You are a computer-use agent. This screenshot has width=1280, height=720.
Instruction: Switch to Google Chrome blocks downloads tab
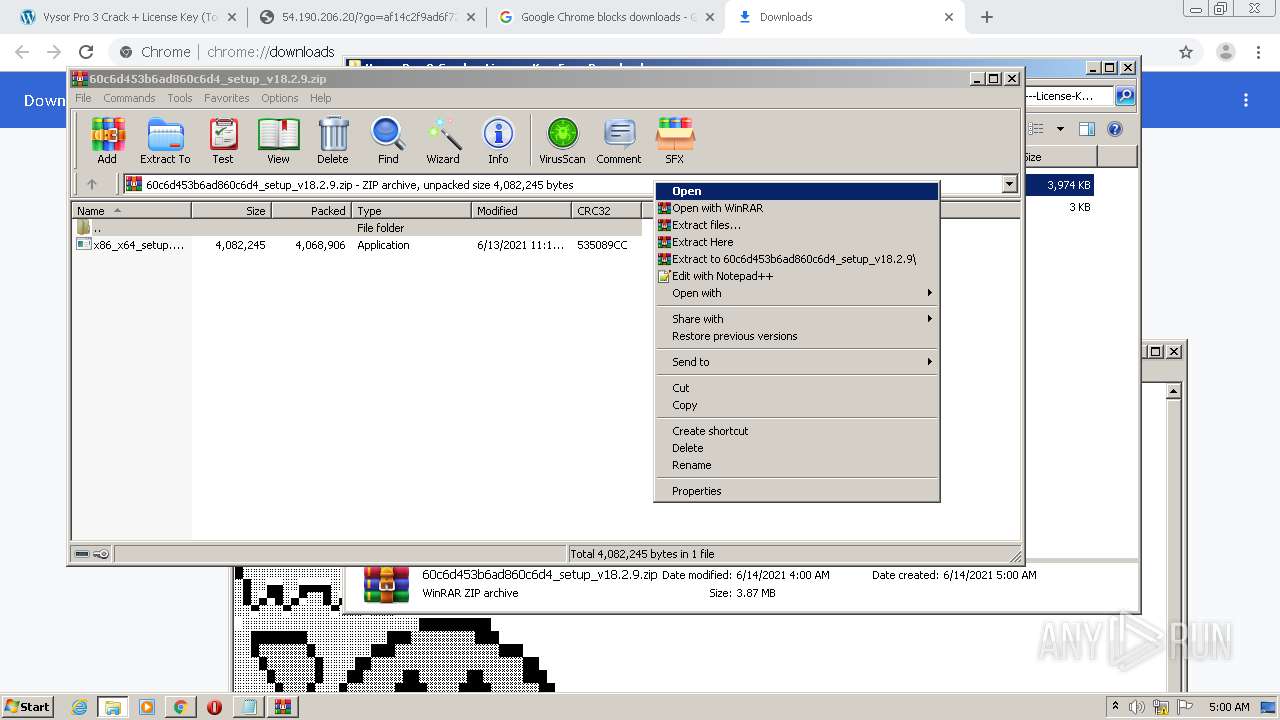(604, 17)
